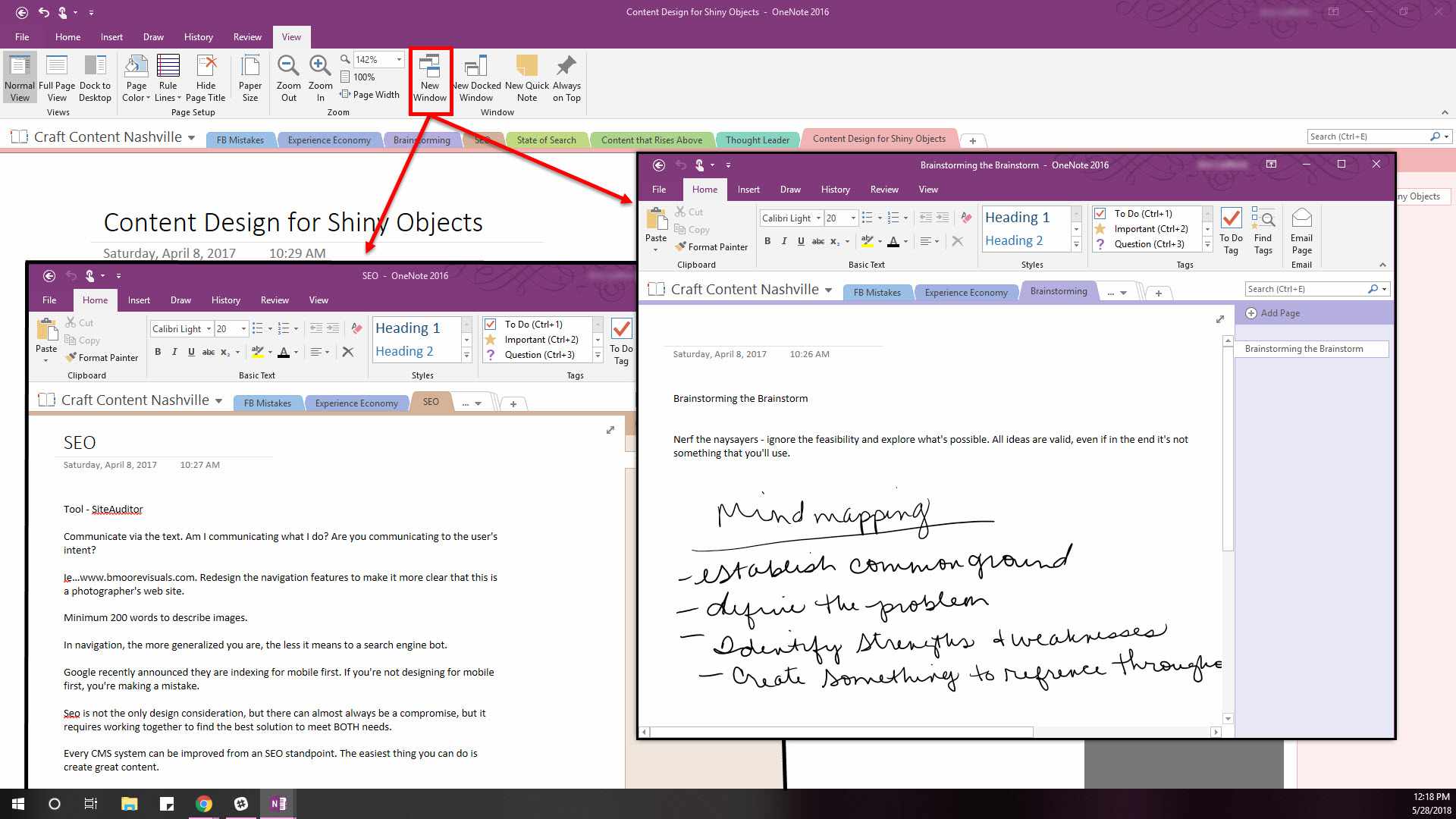Click Paste in SEO window
The width and height of the screenshot is (1456, 819).
(46, 340)
